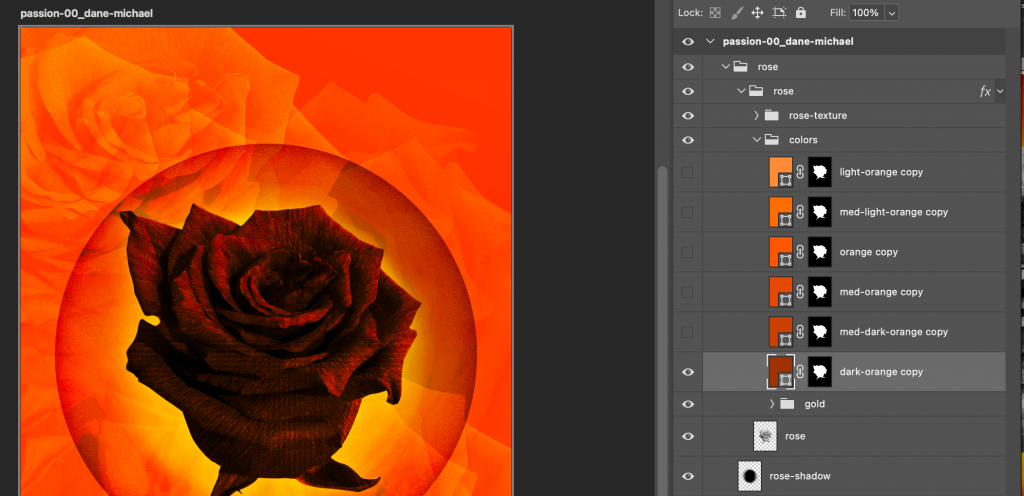Click the Lock all padlock icon
This screenshot has width=1024, height=496.
[x=801, y=12]
